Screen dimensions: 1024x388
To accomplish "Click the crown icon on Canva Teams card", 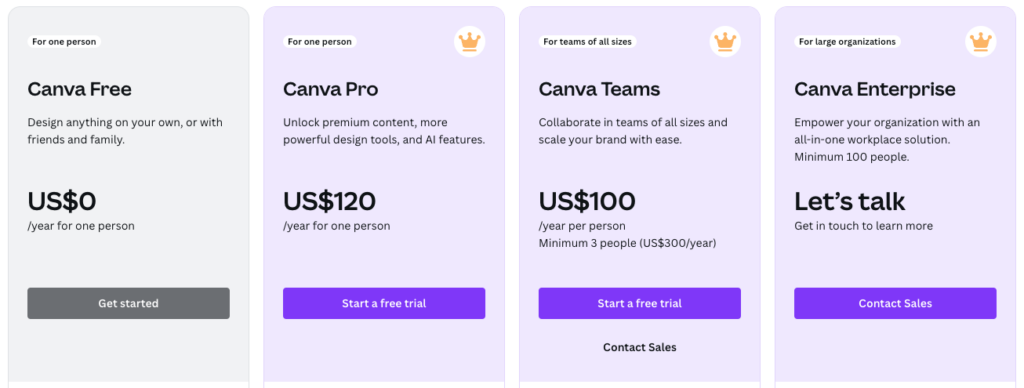I will (x=725, y=42).
